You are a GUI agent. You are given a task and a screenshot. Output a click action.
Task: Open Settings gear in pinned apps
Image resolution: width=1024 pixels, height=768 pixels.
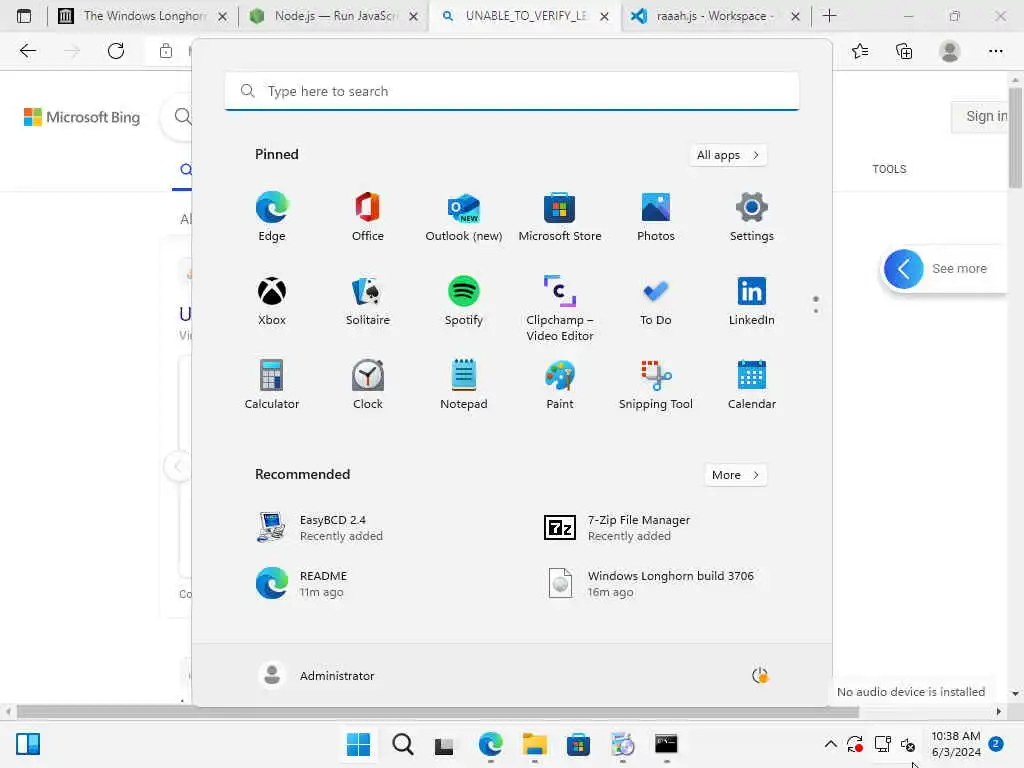[752, 217]
